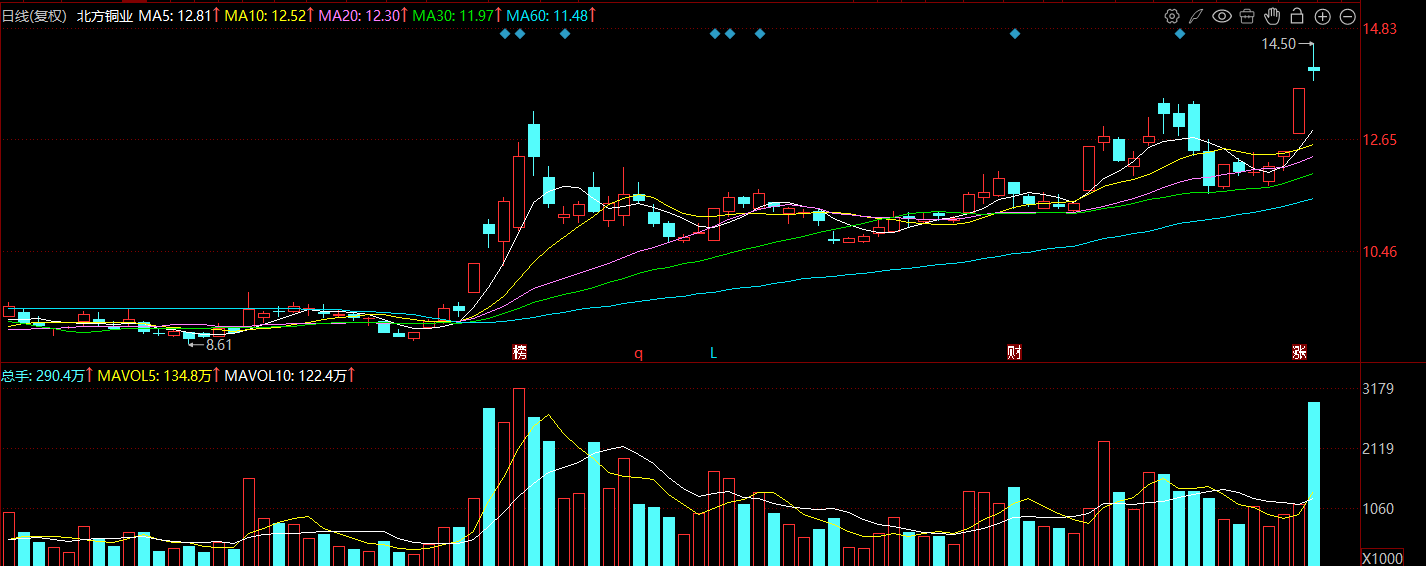Click the 14.83 price axis label
The image size is (1426, 566).
(x=1380, y=29)
